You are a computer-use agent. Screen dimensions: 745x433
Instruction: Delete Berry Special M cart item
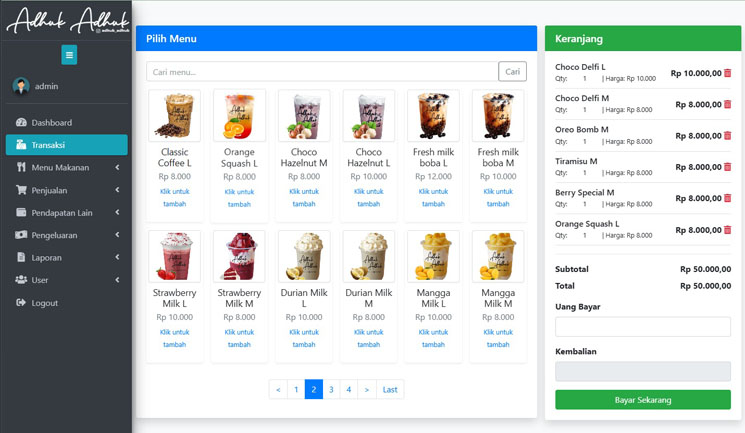[x=728, y=198]
